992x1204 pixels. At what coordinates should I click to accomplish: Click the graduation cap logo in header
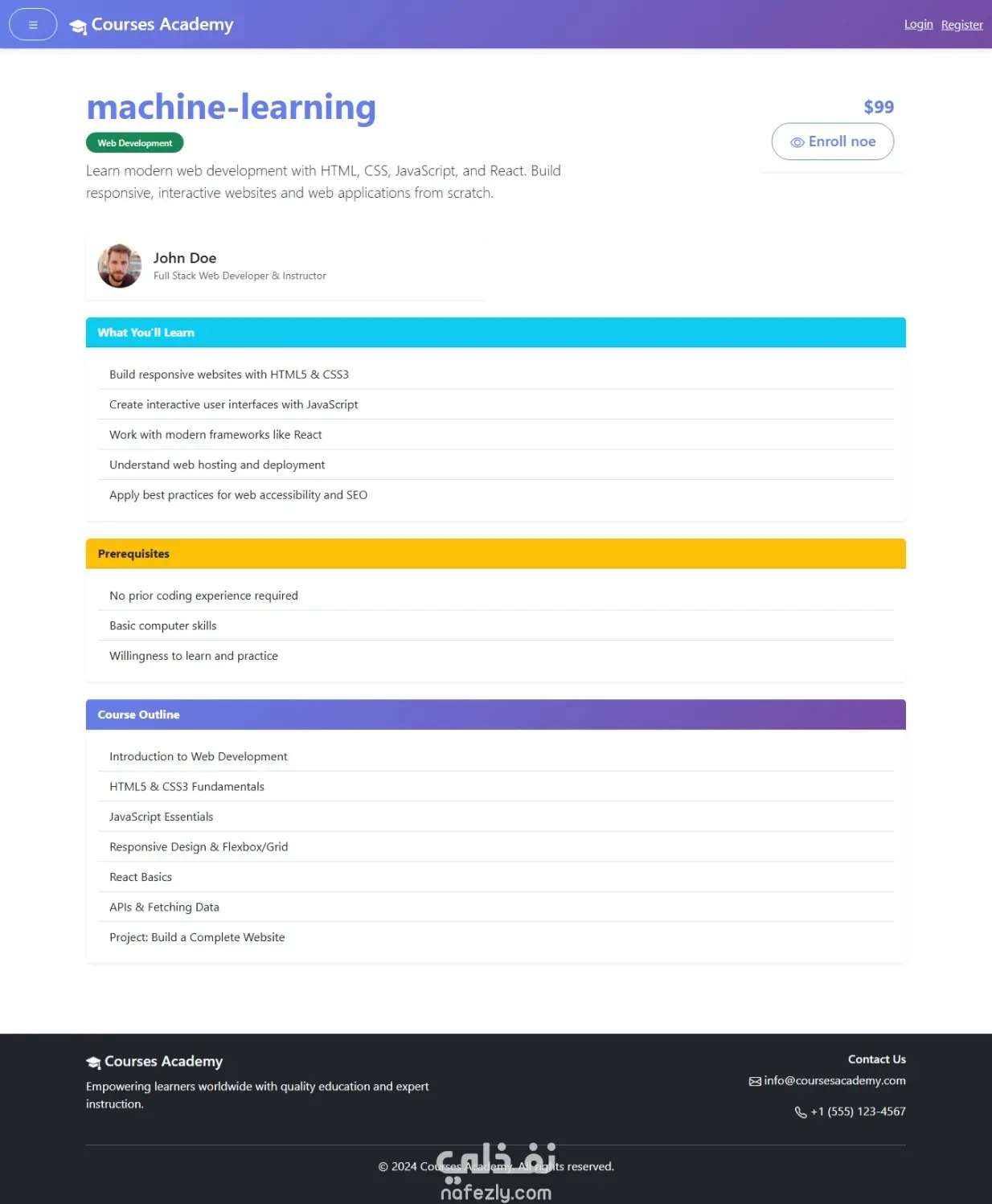(78, 27)
